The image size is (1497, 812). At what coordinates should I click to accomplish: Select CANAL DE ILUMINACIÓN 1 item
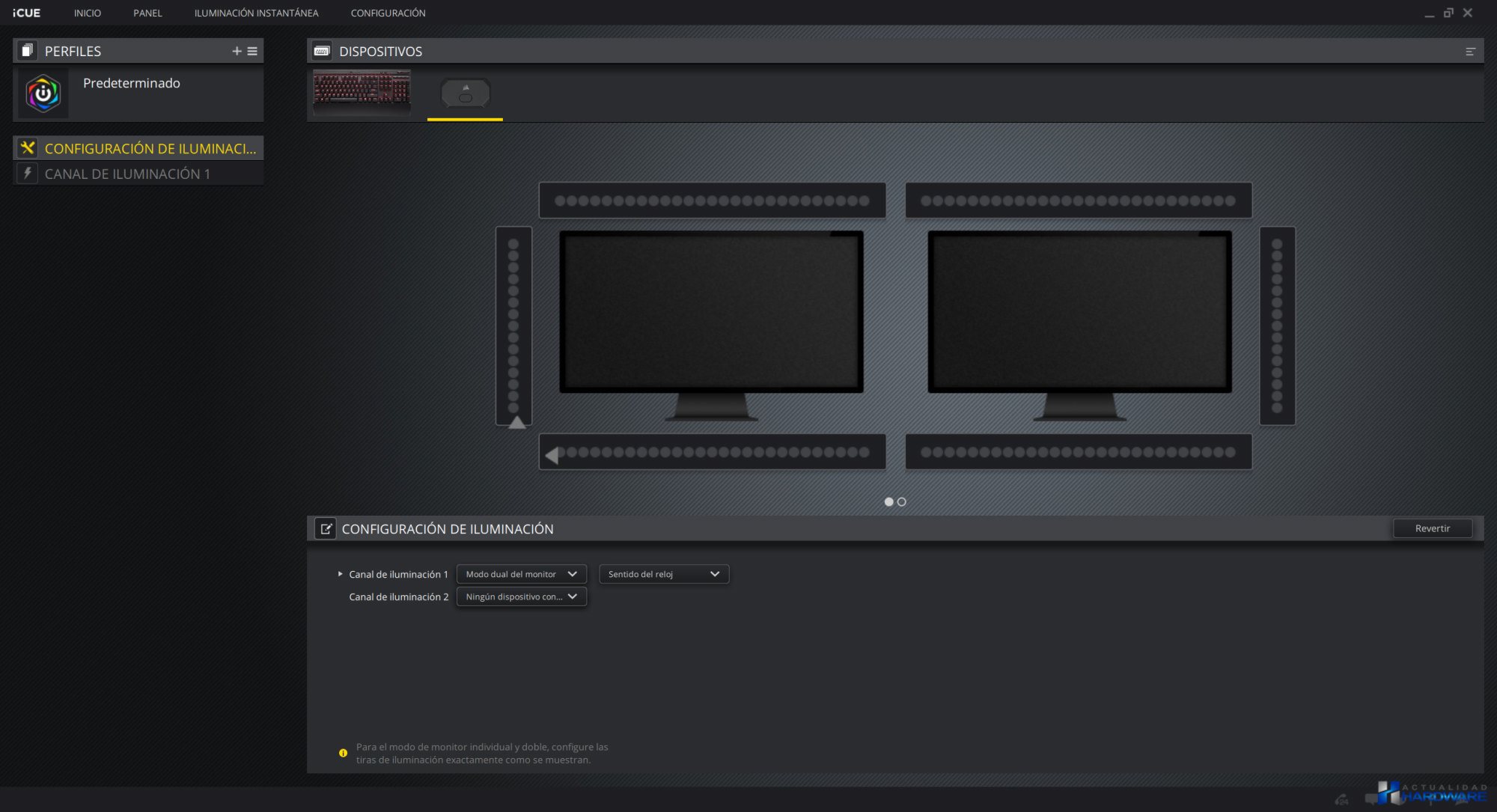coord(127,174)
